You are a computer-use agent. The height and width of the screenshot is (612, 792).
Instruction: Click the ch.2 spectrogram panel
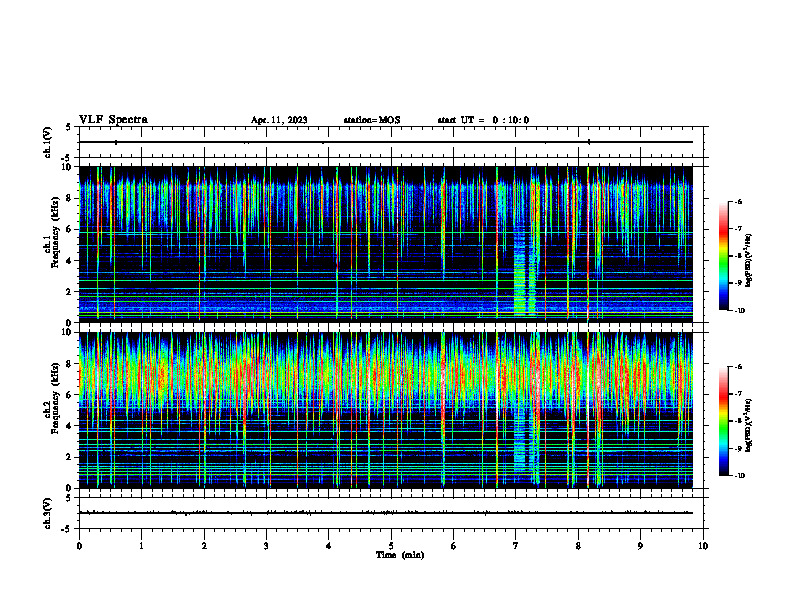click(x=385, y=410)
